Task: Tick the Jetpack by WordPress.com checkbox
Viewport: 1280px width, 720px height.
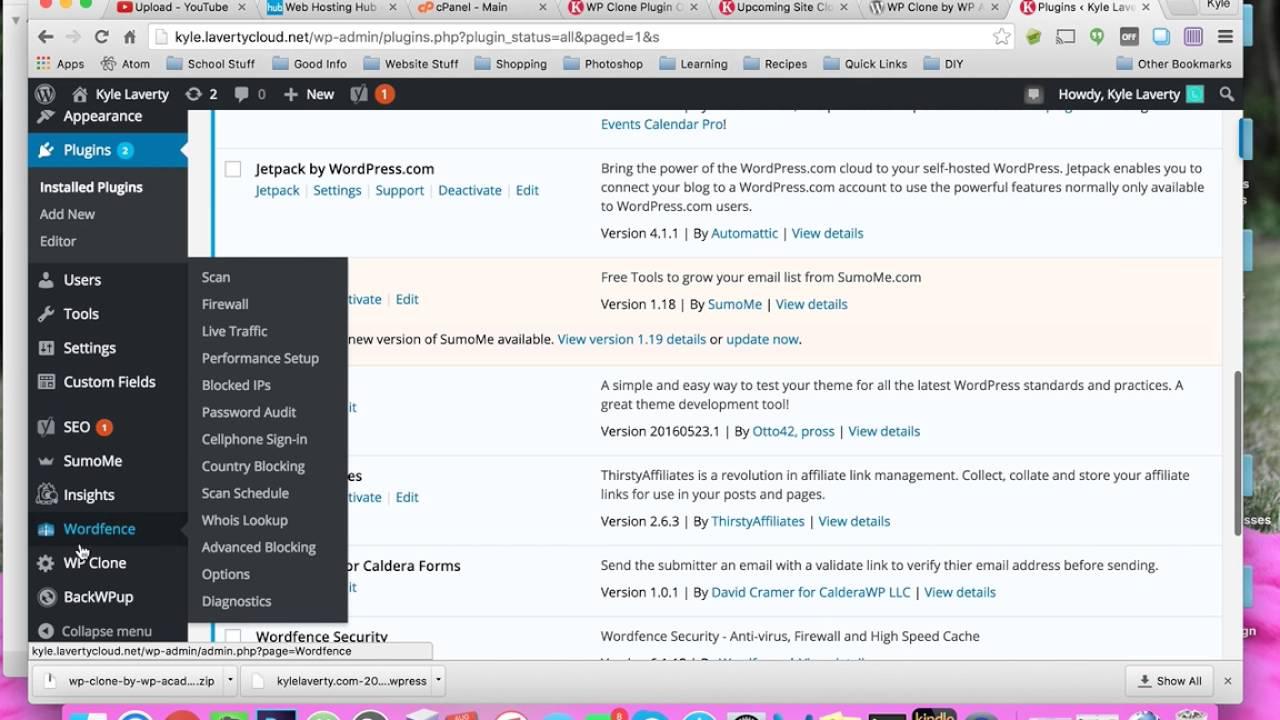Action: tap(233, 169)
